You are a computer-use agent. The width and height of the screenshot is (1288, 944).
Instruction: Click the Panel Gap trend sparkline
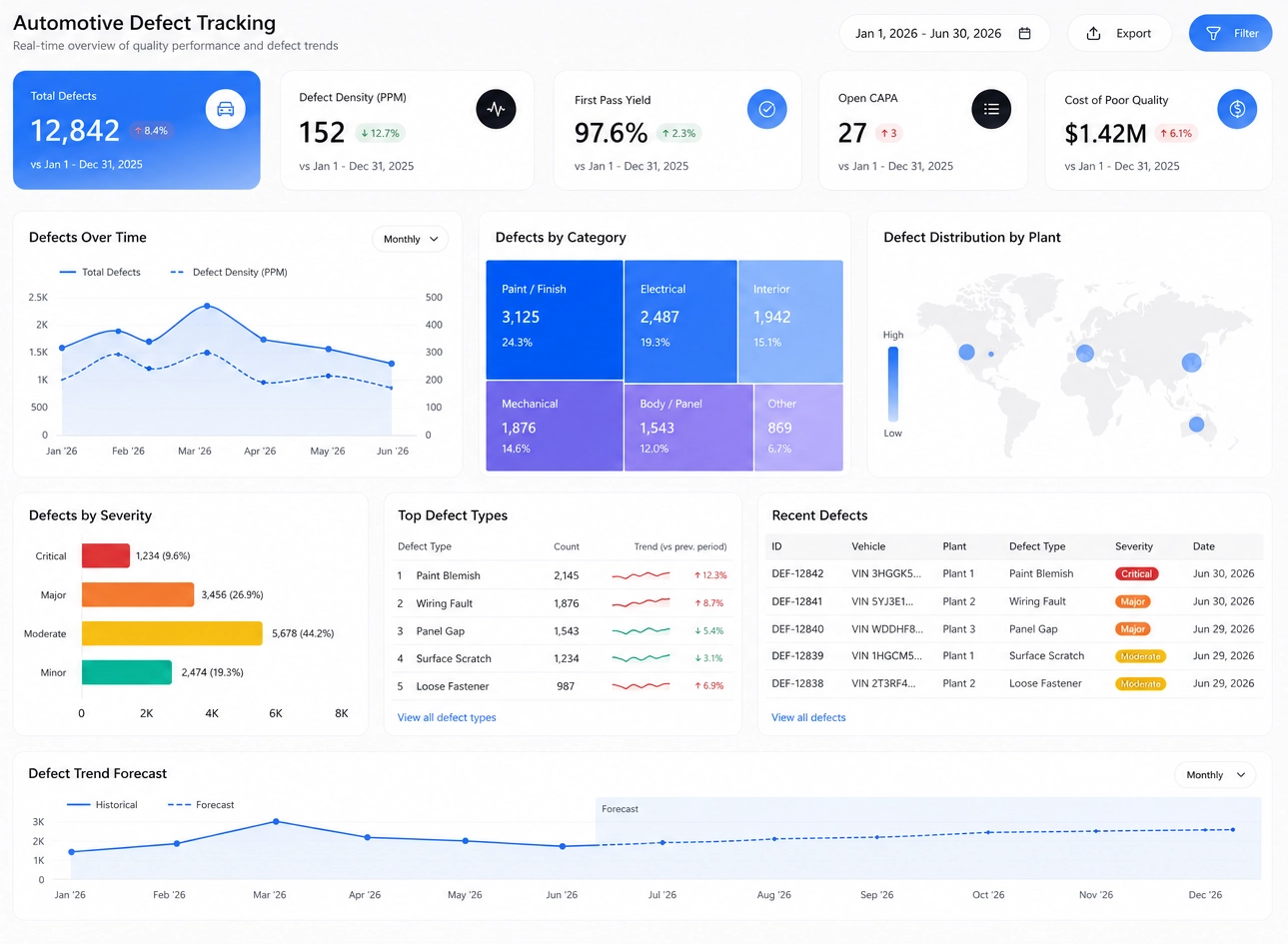pyautogui.click(x=641, y=631)
